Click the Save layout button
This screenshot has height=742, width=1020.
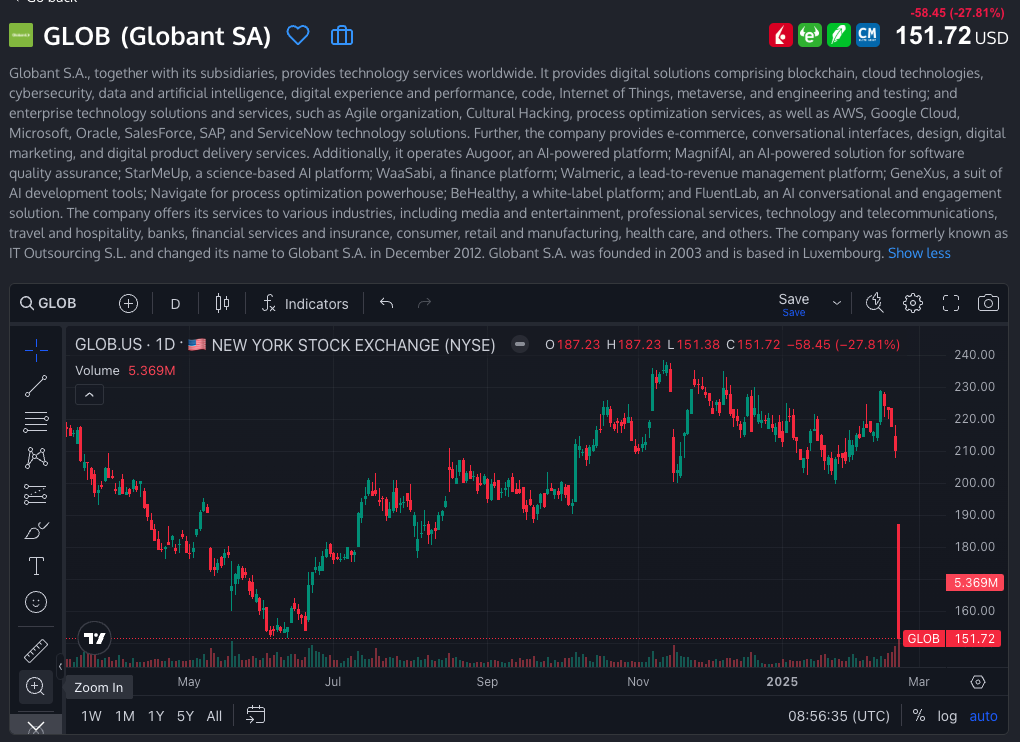click(x=794, y=304)
